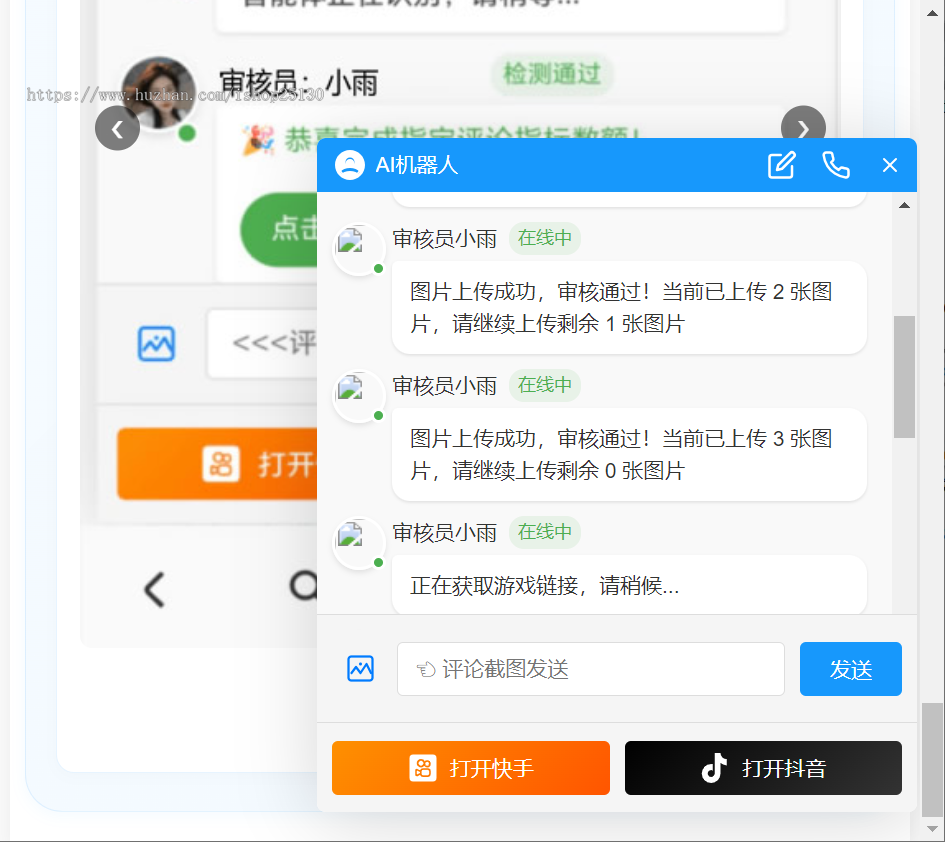Click the image upload icon beside message input
Screen dimensions: 945x842
(360, 668)
